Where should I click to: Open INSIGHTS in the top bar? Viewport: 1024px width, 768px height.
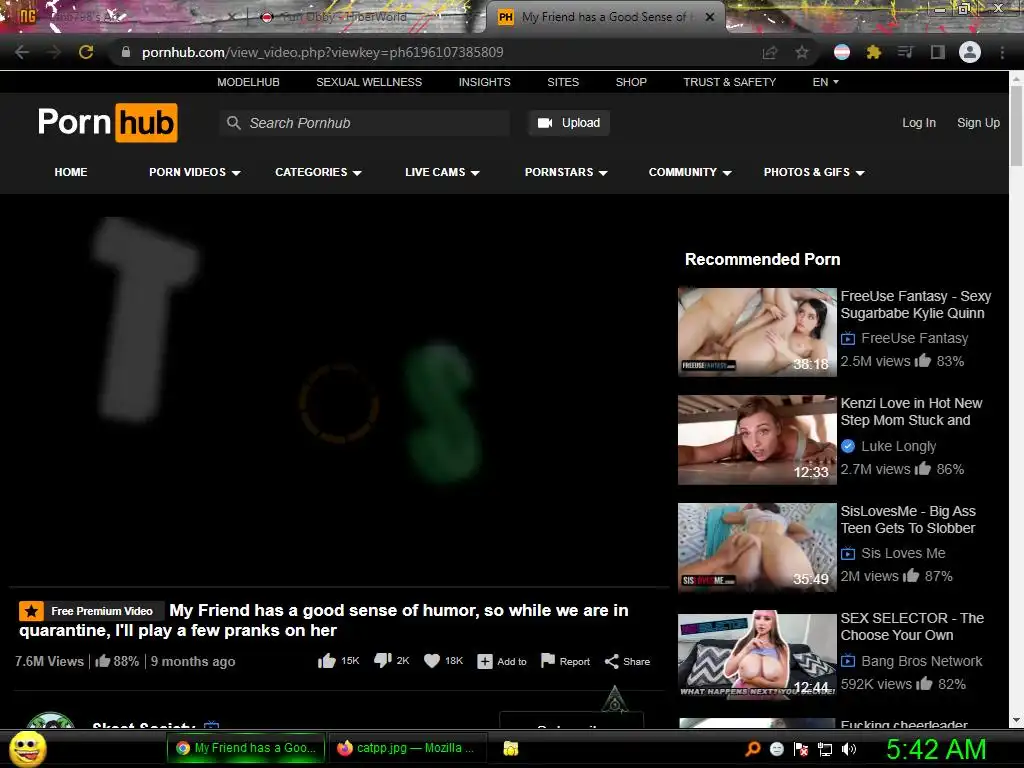485,82
